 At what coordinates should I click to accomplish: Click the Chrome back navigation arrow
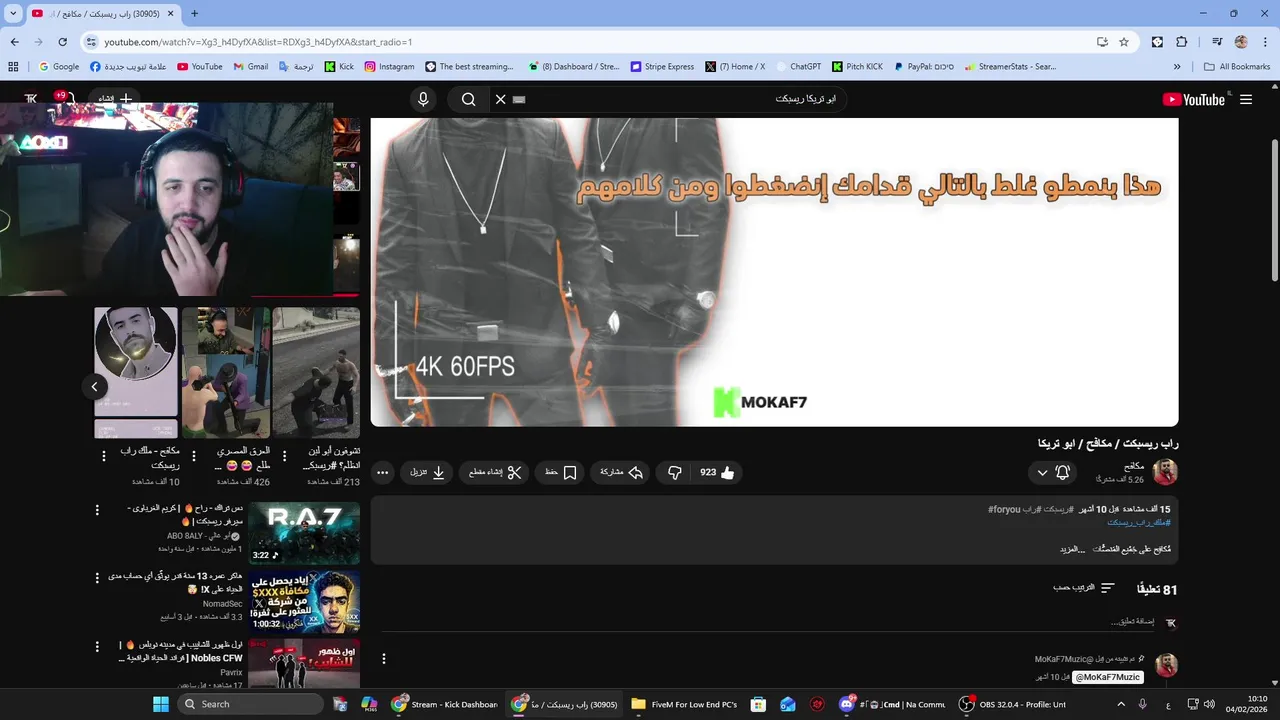pos(14,42)
